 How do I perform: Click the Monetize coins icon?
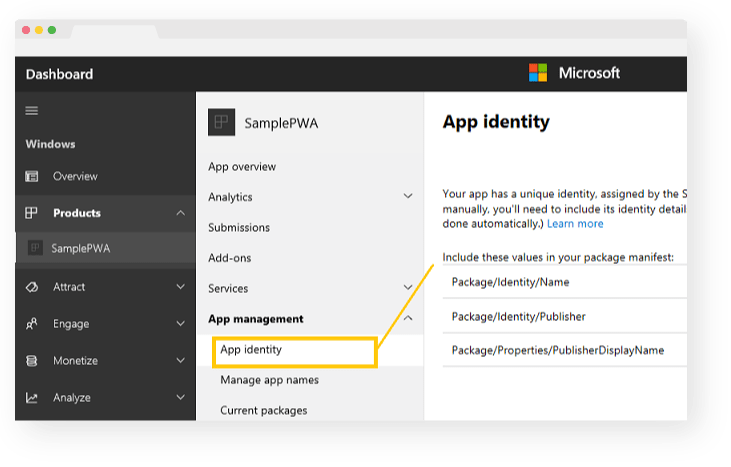pos(32,361)
